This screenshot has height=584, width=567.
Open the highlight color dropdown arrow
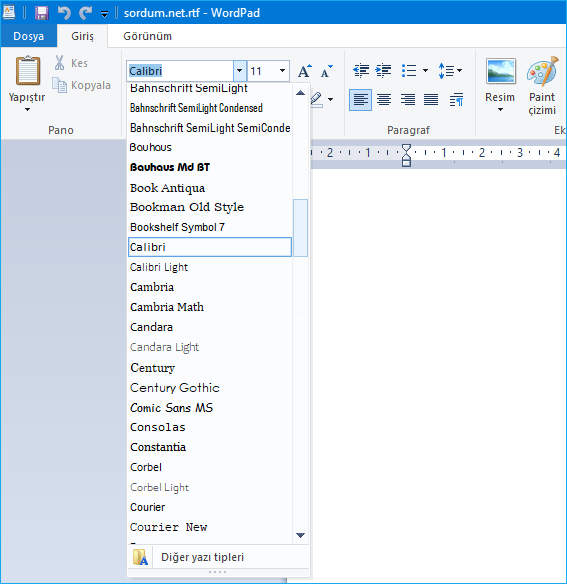[330, 99]
